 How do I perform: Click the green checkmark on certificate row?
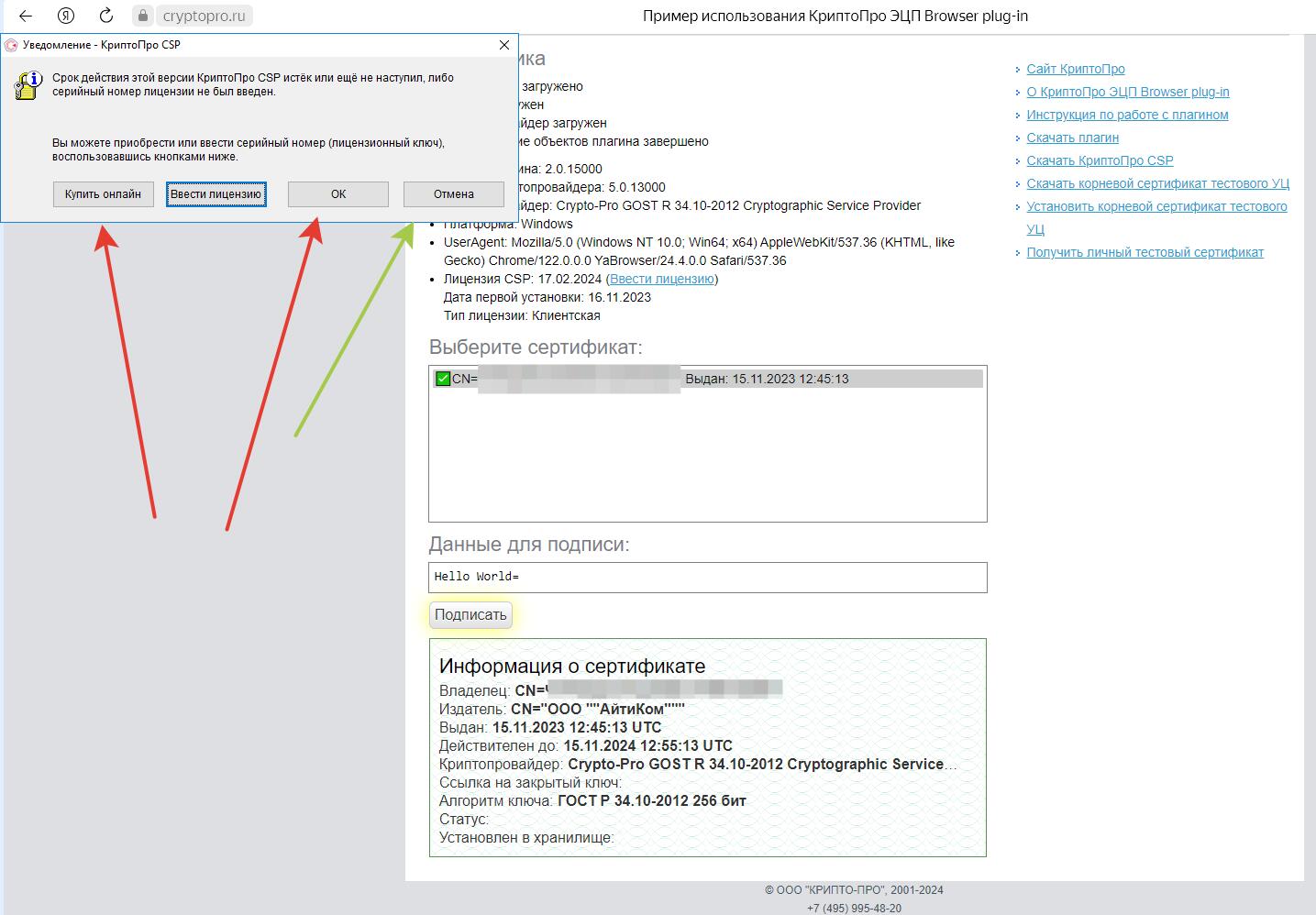click(x=443, y=379)
